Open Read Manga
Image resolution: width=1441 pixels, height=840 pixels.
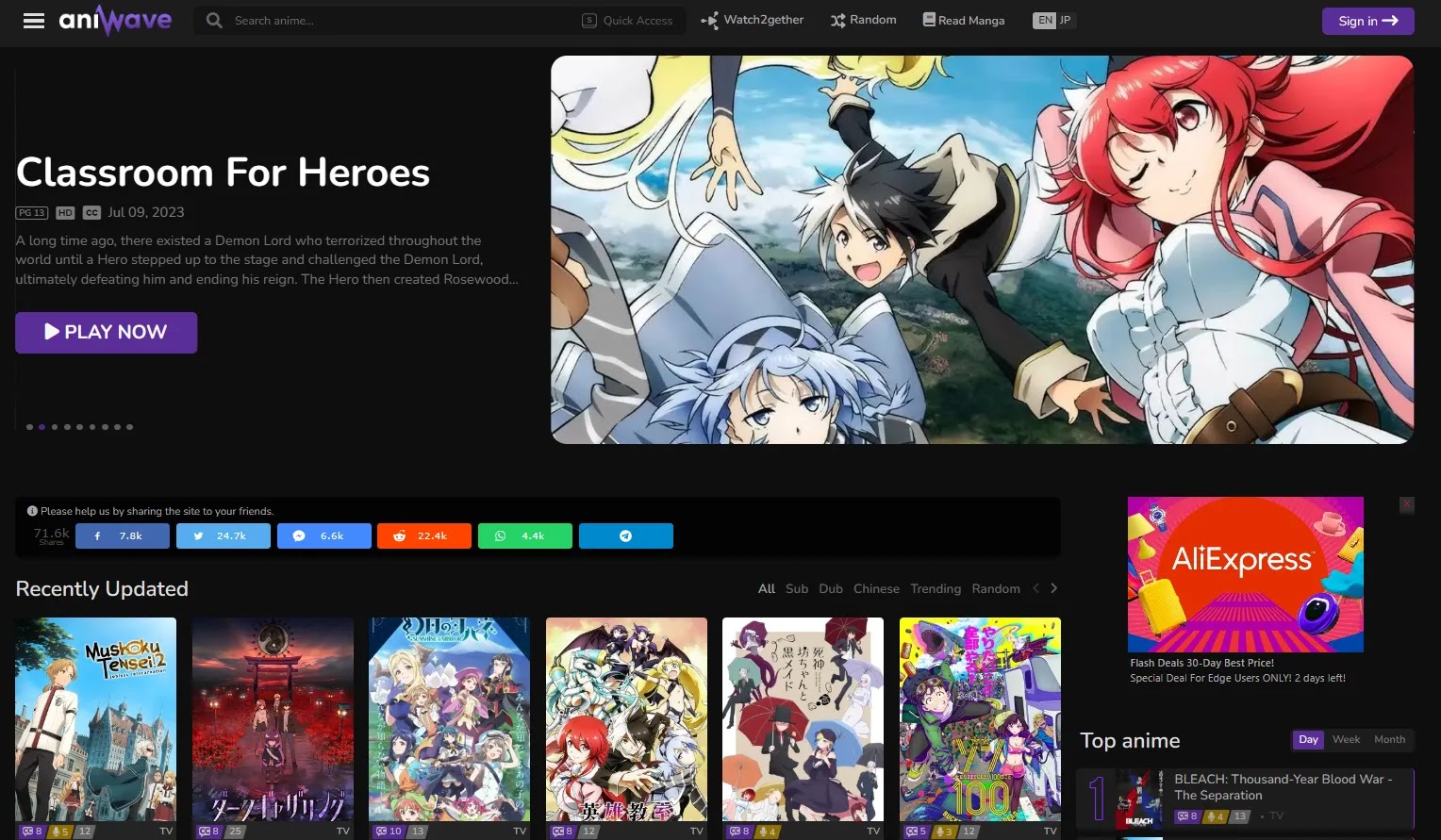[964, 20]
